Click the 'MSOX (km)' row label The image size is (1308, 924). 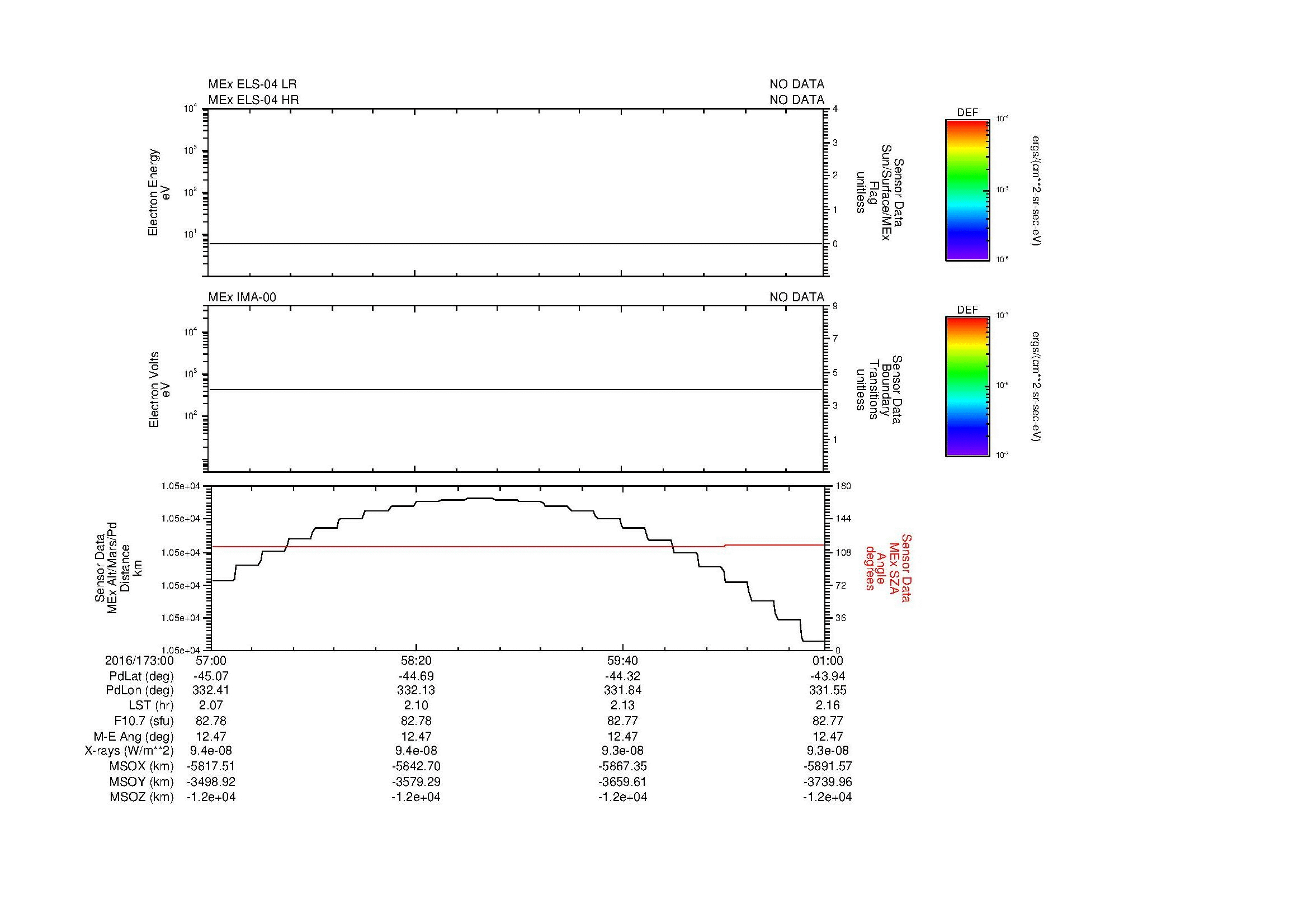(141, 766)
